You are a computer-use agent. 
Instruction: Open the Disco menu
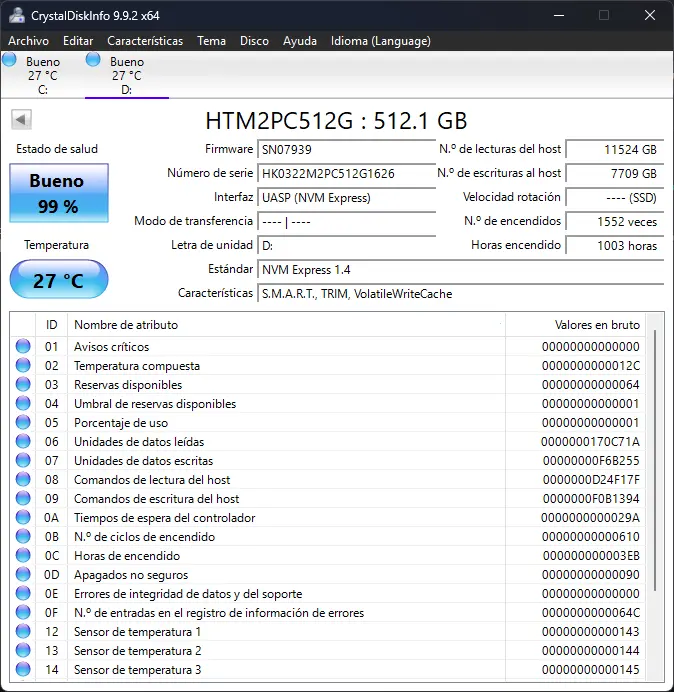254,41
